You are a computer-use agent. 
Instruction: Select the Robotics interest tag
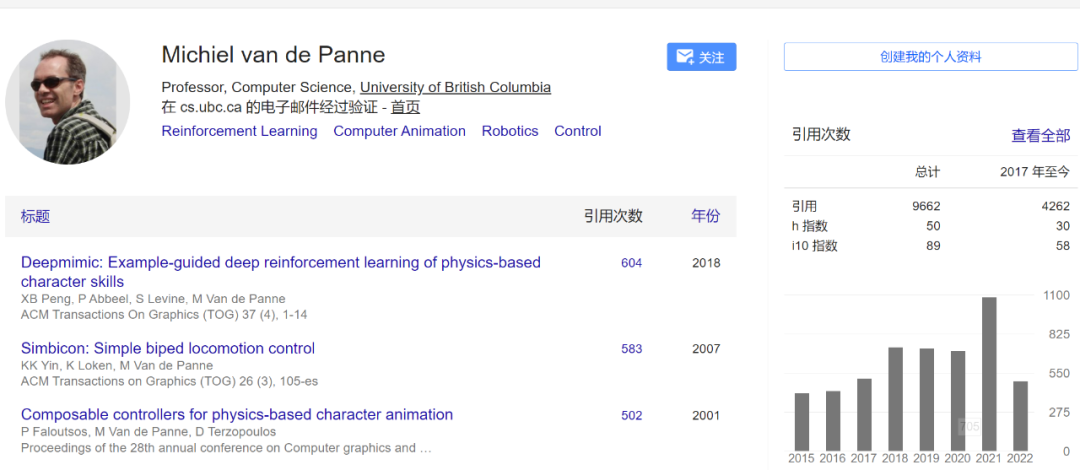[510, 131]
